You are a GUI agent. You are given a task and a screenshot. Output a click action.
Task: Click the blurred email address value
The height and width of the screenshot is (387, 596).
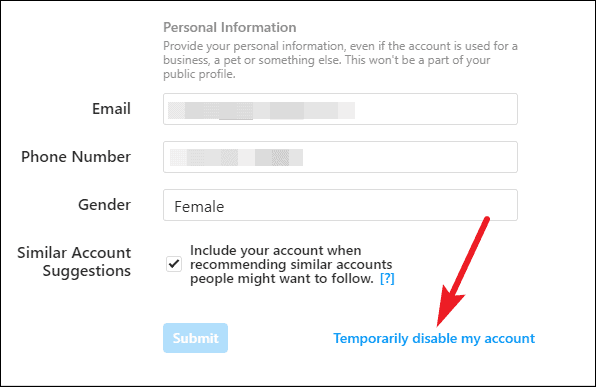click(262, 111)
